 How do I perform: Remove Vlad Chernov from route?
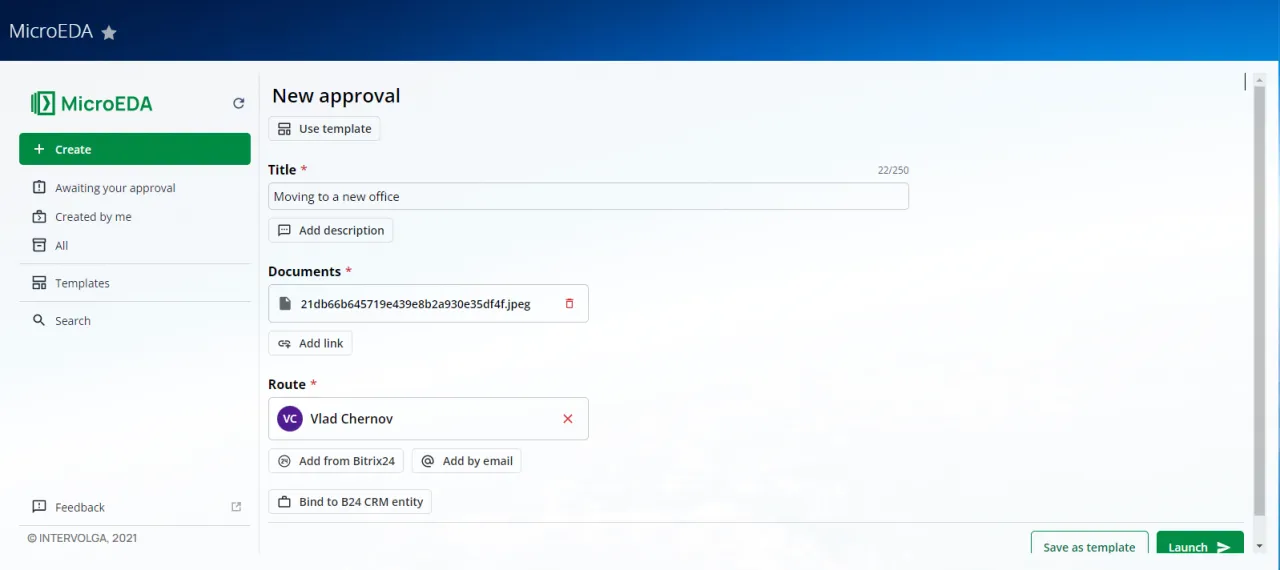click(x=568, y=419)
